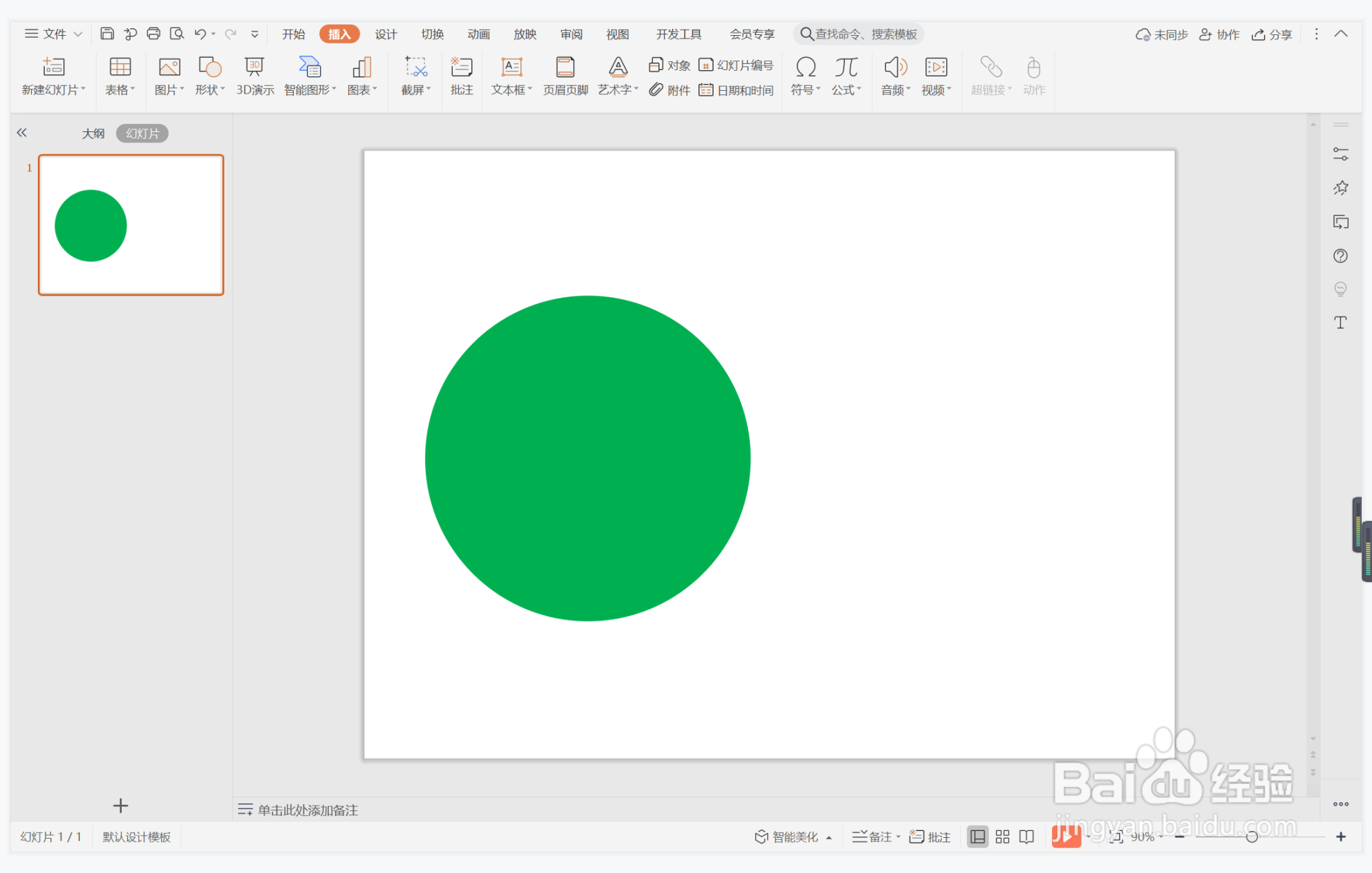The width and height of the screenshot is (1372, 873).
Task: Open the Table (表格) insert tool
Action: (x=120, y=76)
